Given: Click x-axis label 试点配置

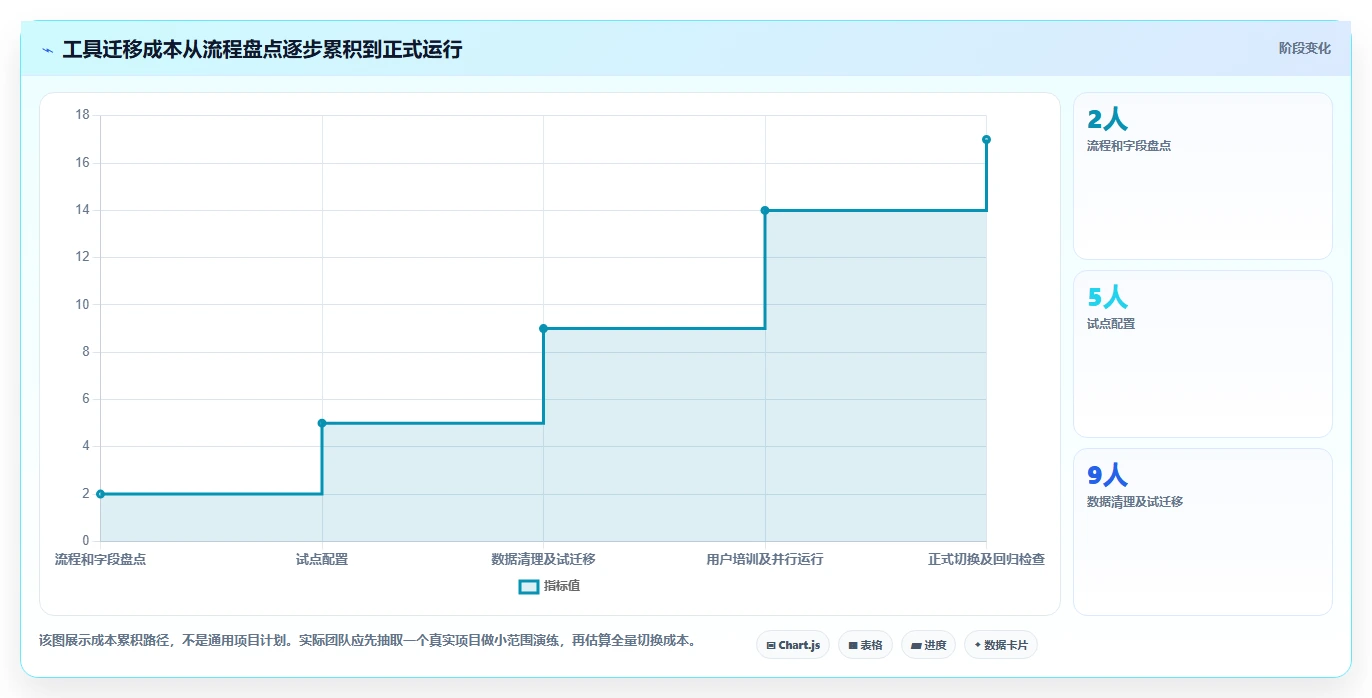Looking at the screenshot, I should point(322,559).
